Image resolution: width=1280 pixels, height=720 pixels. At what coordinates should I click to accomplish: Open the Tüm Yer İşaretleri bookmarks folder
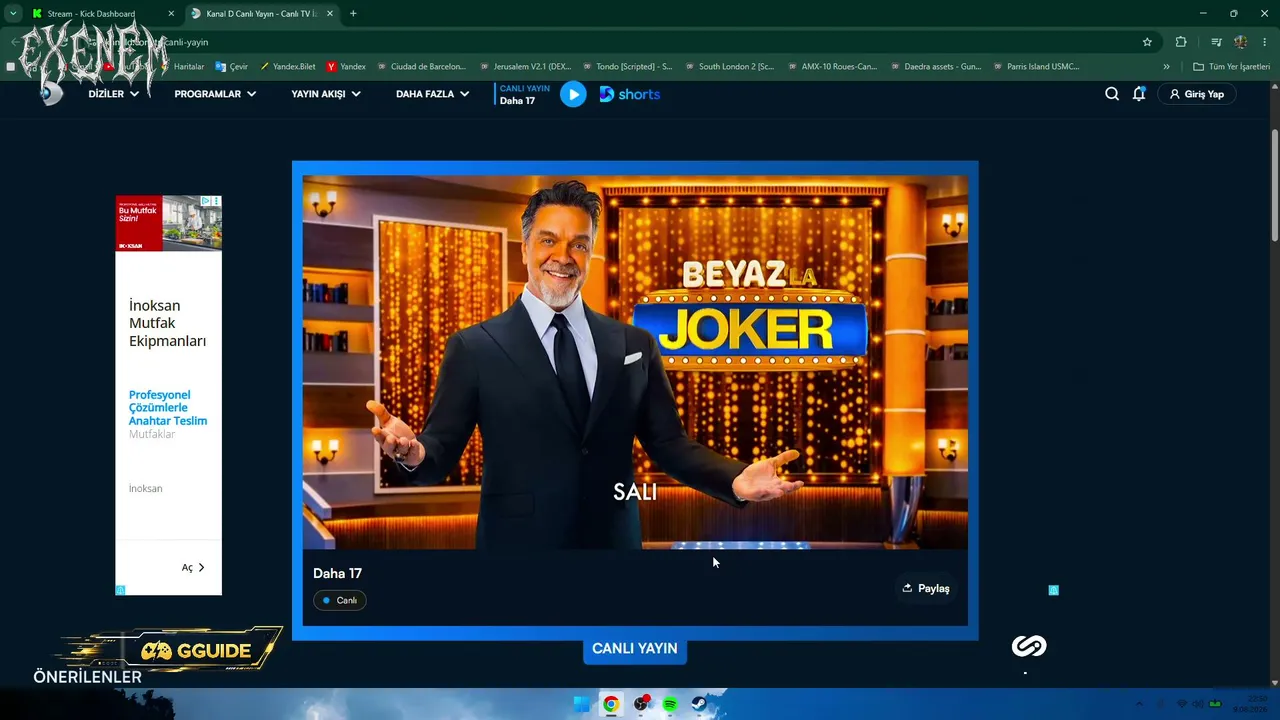tap(1230, 67)
